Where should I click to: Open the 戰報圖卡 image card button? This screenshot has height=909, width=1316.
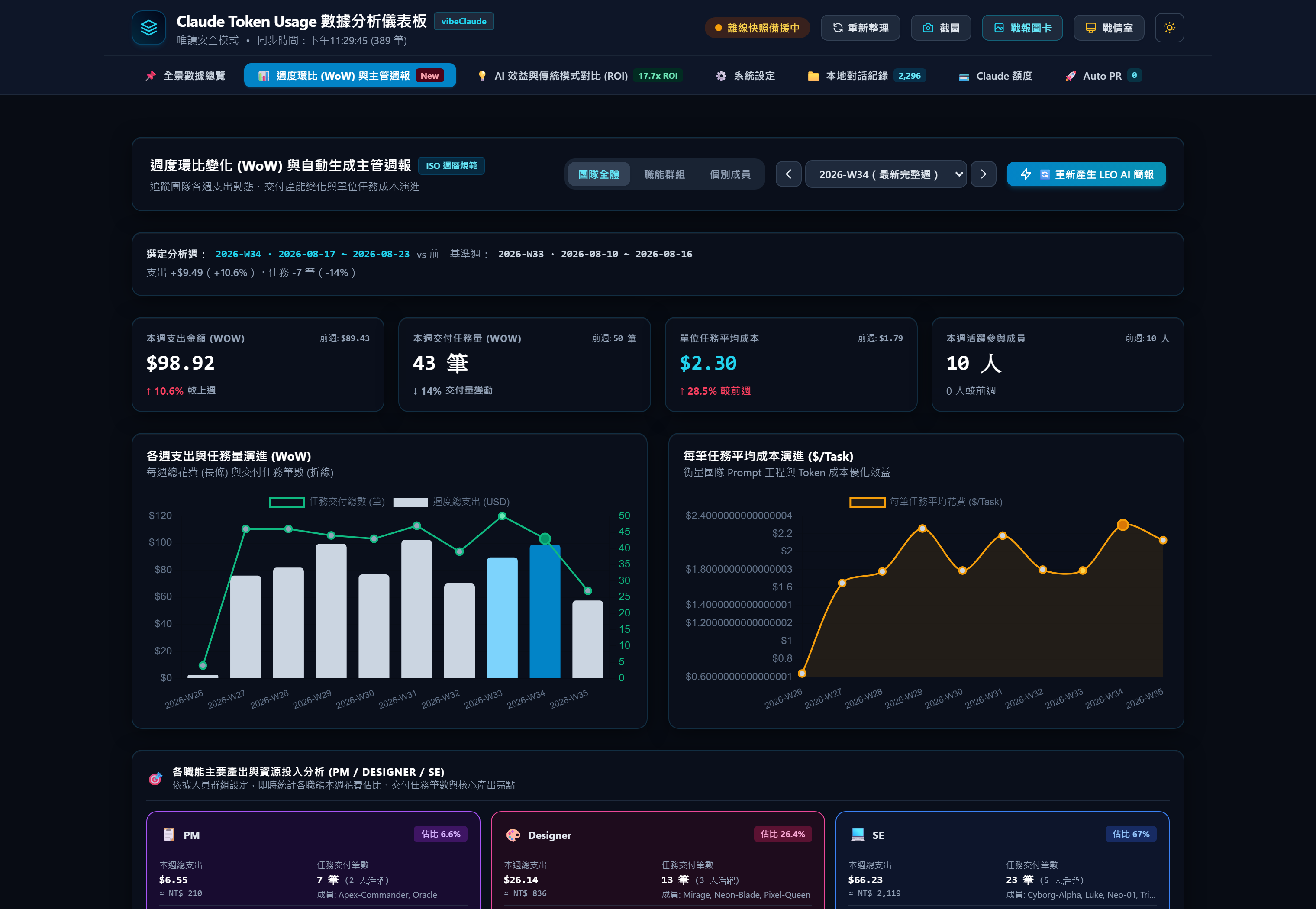click(x=1022, y=28)
